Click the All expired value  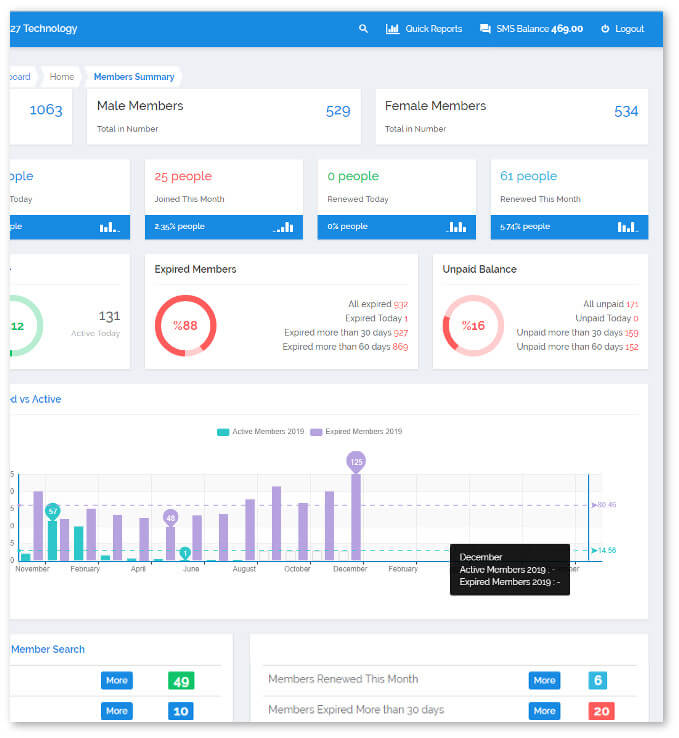[400, 305]
